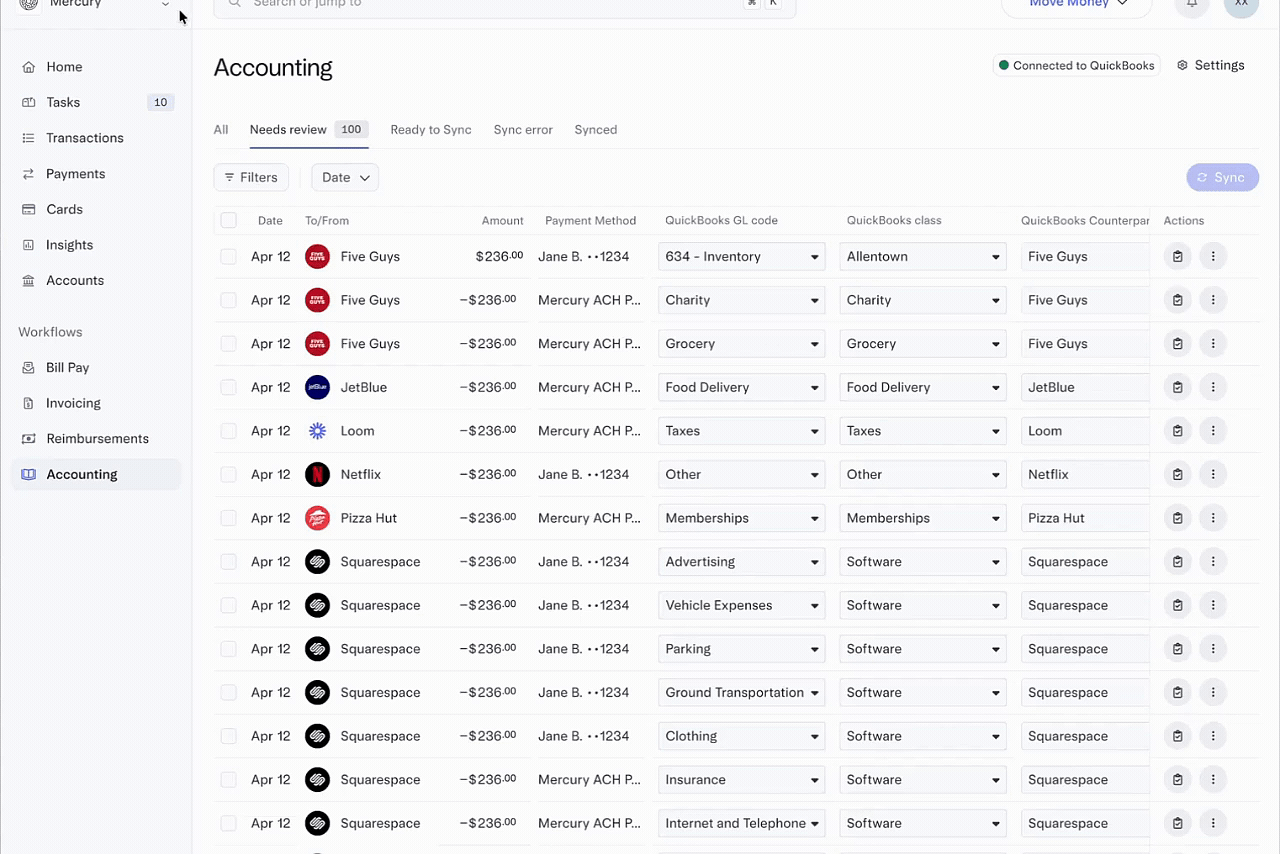This screenshot has width=1280, height=854.
Task: Switch to the All tab
Action: 221,130
